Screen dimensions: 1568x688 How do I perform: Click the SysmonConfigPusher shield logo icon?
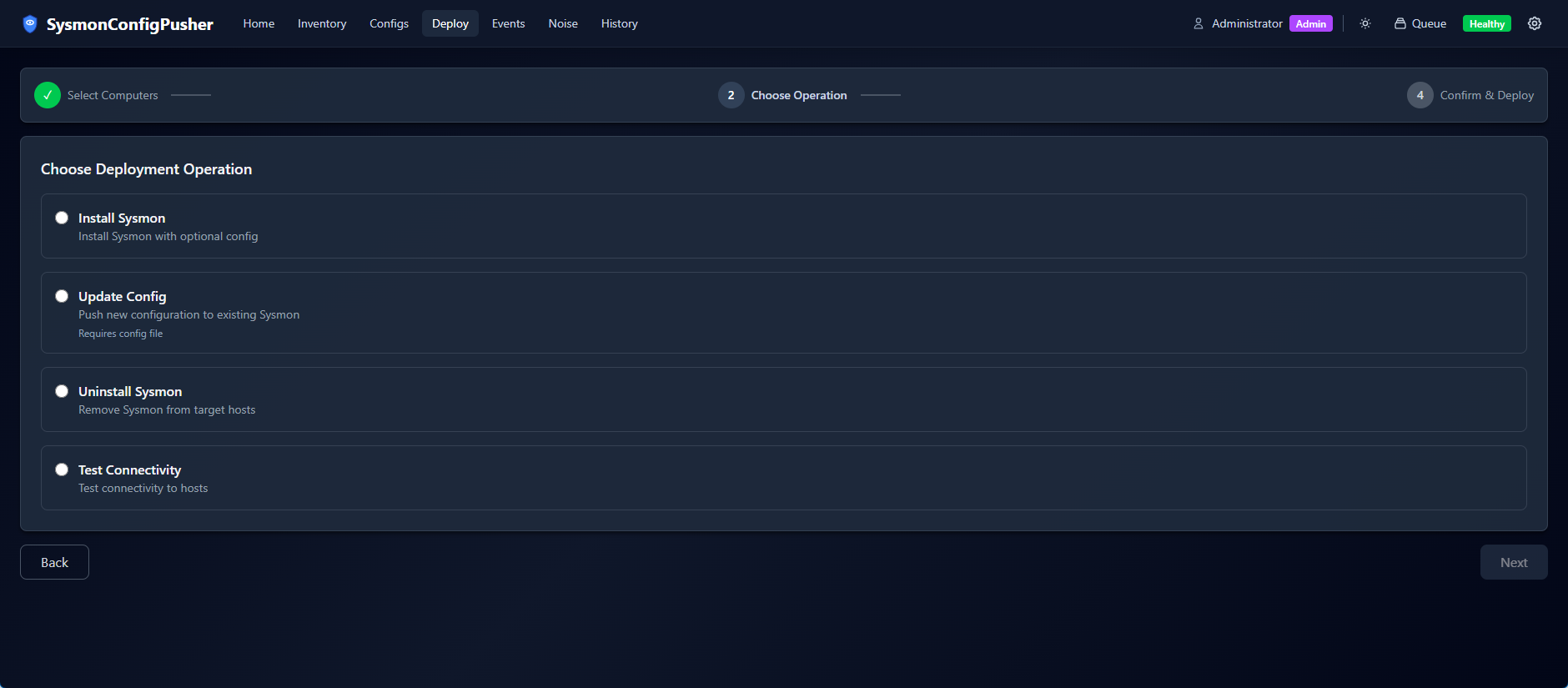click(30, 23)
